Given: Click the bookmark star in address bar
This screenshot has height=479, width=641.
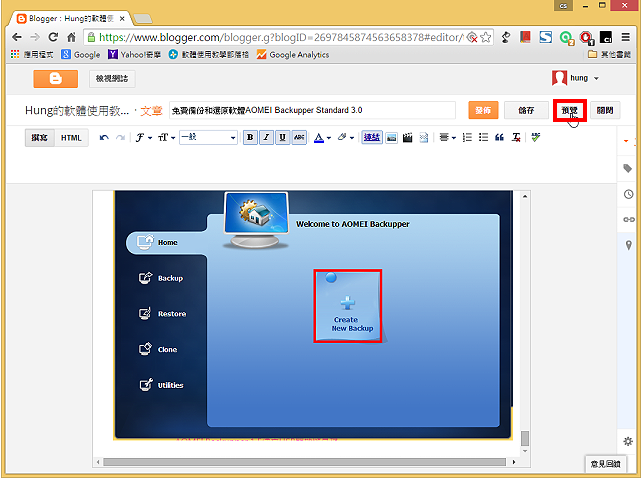Looking at the screenshot, I should click(486, 38).
